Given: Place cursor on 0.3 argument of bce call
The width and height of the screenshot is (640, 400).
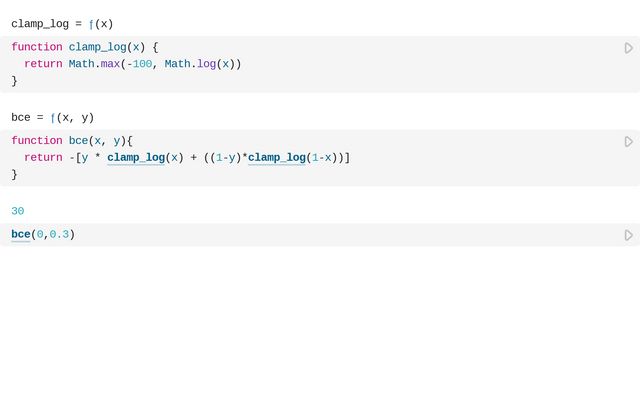Looking at the screenshot, I should point(59,235).
